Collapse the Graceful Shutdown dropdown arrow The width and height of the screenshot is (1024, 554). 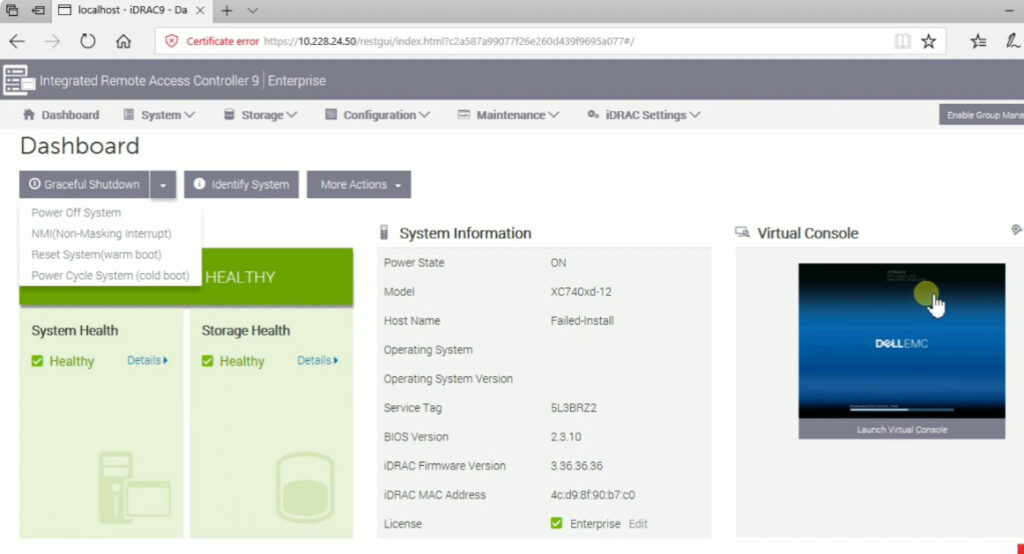tap(164, 185)
